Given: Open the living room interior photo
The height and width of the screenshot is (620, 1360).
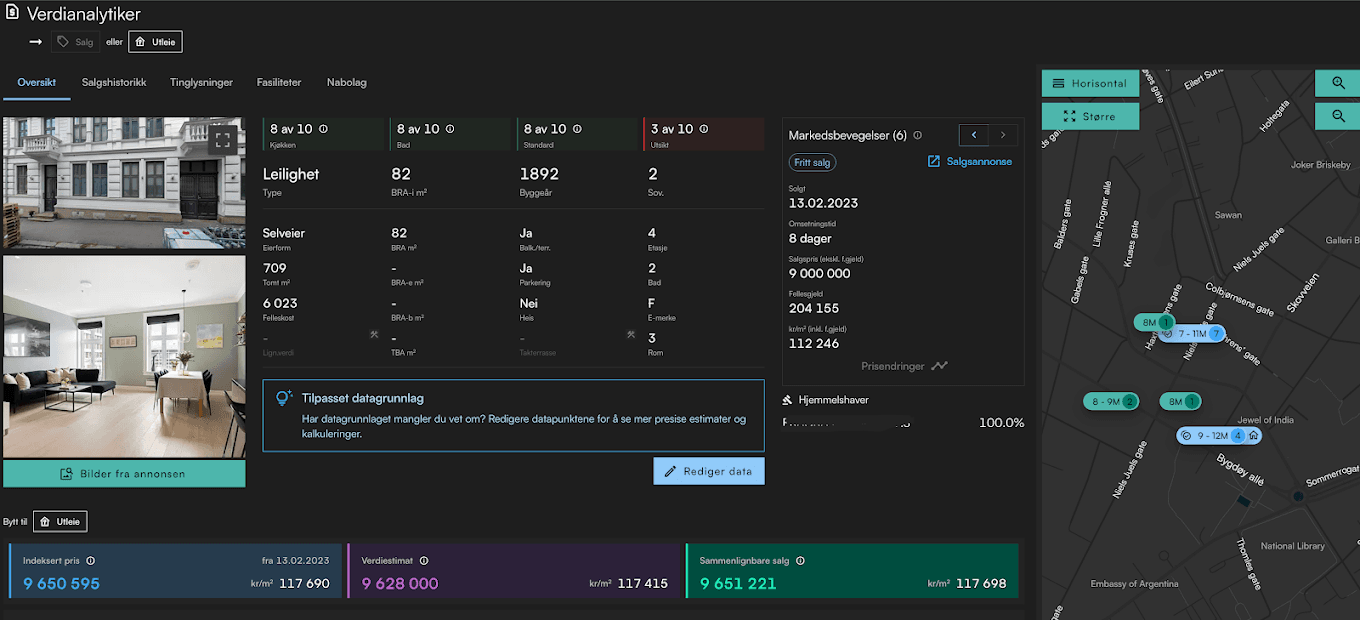Looking at the screenshot, I should coord(124,356).
